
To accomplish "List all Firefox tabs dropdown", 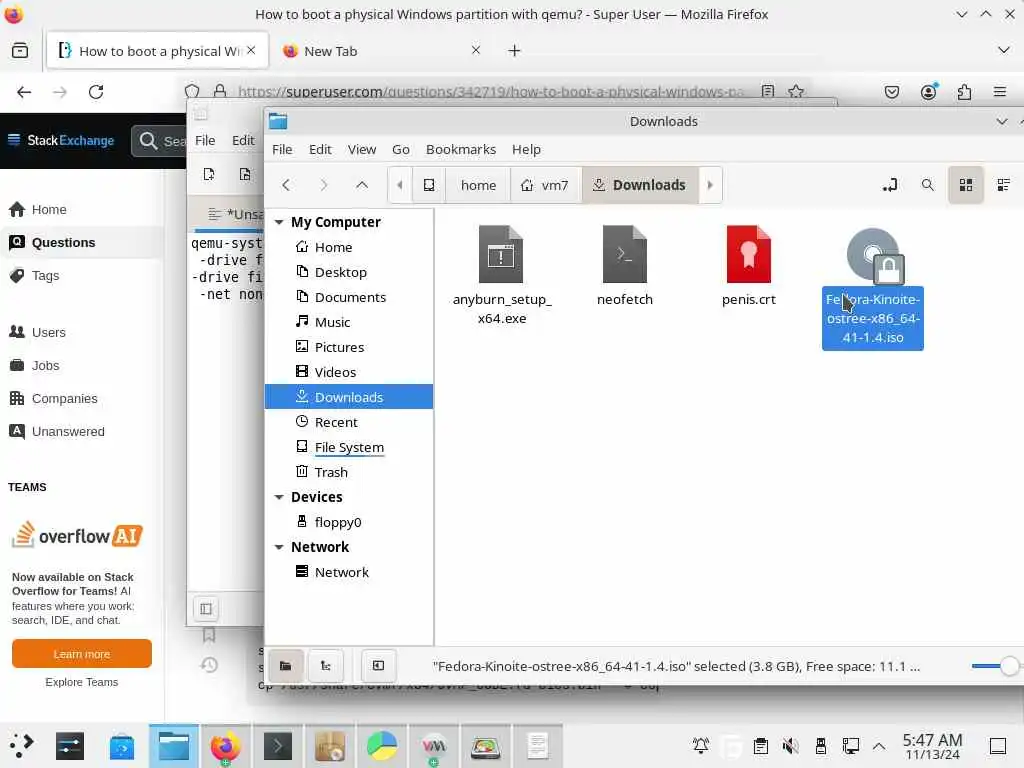I will 1004,50.
